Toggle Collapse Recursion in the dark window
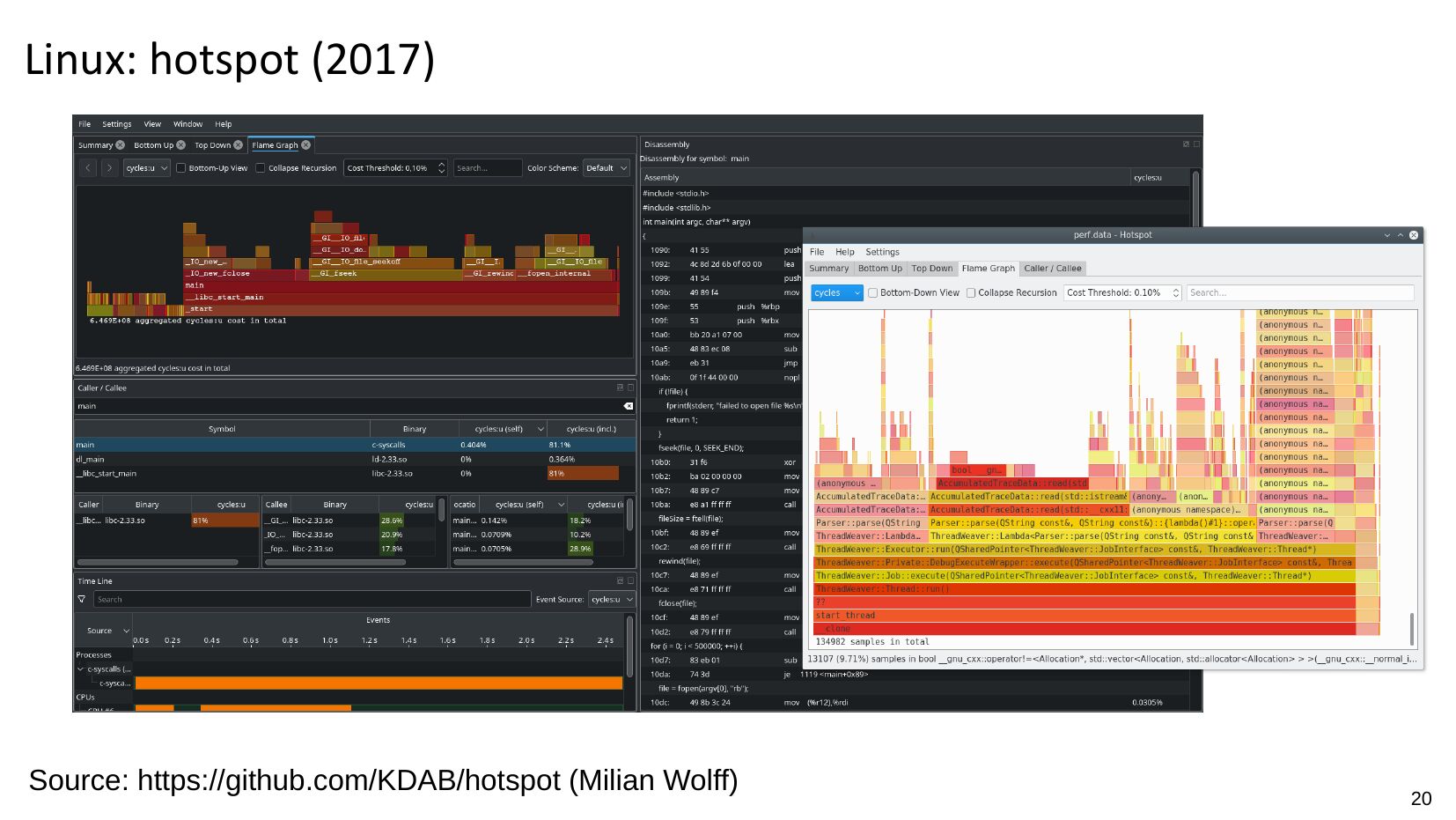 pos(261,168)
